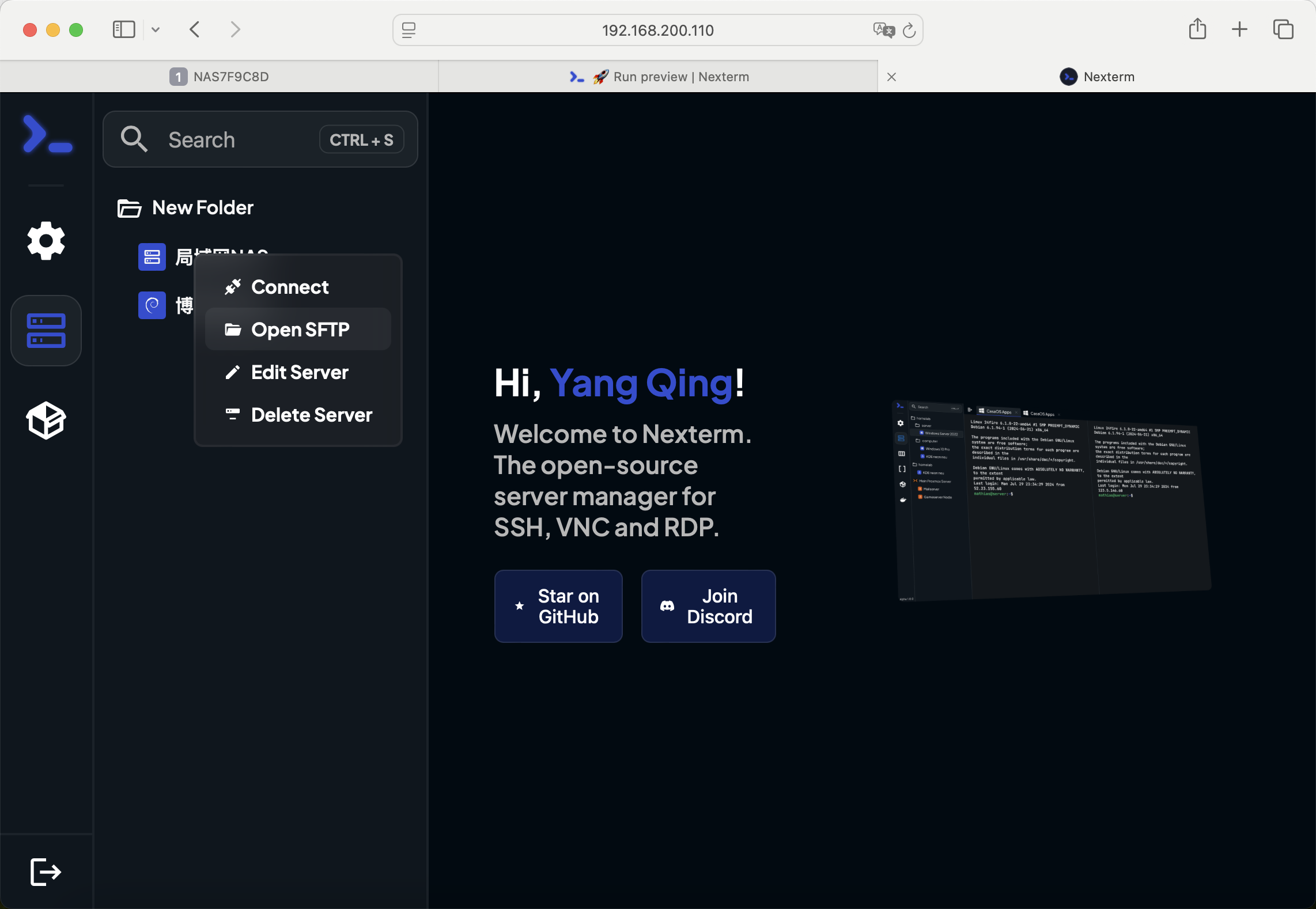This screenshot has height=909, width=1316.
Task: Choose Edit Server in menu
Action: tap(298, 372)
